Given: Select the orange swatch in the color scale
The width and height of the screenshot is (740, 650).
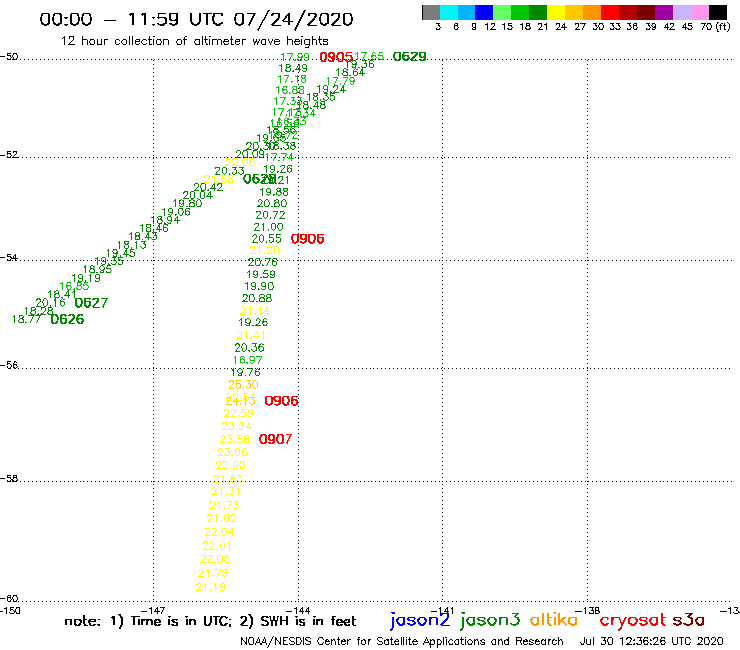Looking at the screenshot, I should 592,12.
